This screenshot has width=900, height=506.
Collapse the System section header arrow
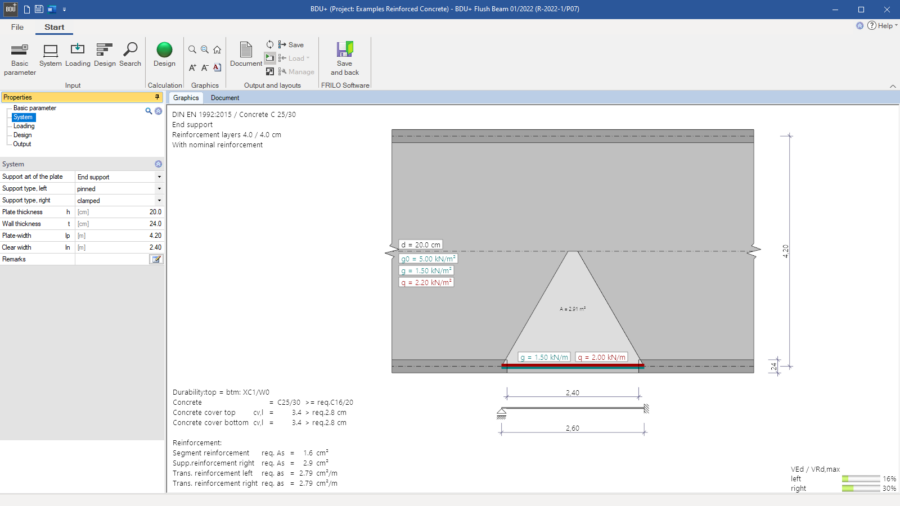click(x=158, y=164)
